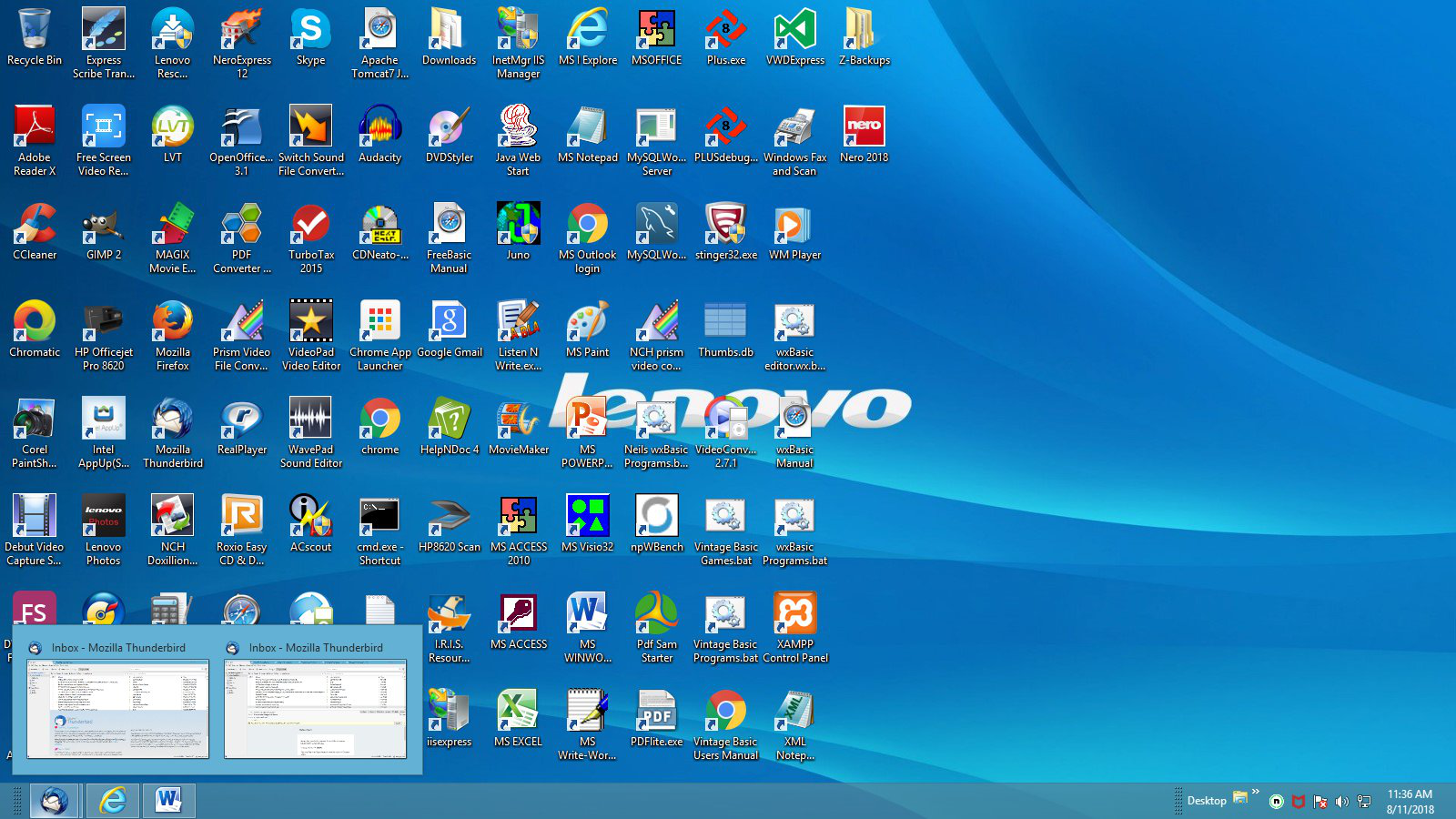The height and width of the screenshot is (819, 1456).
Task: Click the Action Center flag tray icon
Action: coord(1320,802)
